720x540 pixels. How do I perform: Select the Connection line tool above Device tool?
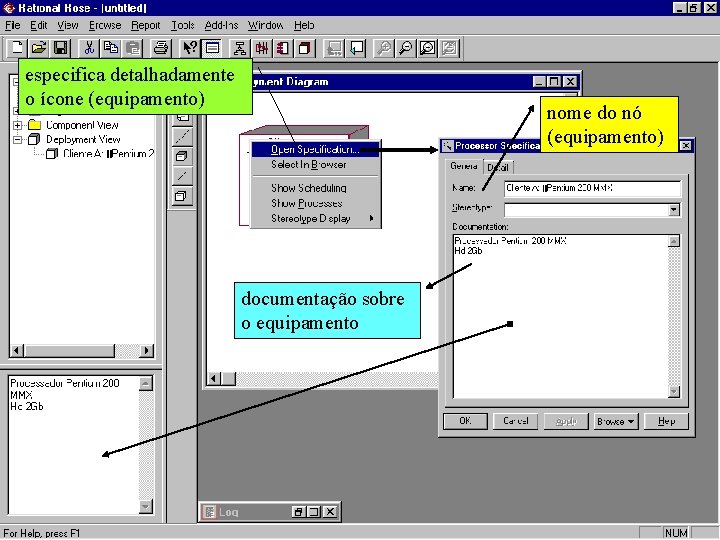tap(182, 176)
